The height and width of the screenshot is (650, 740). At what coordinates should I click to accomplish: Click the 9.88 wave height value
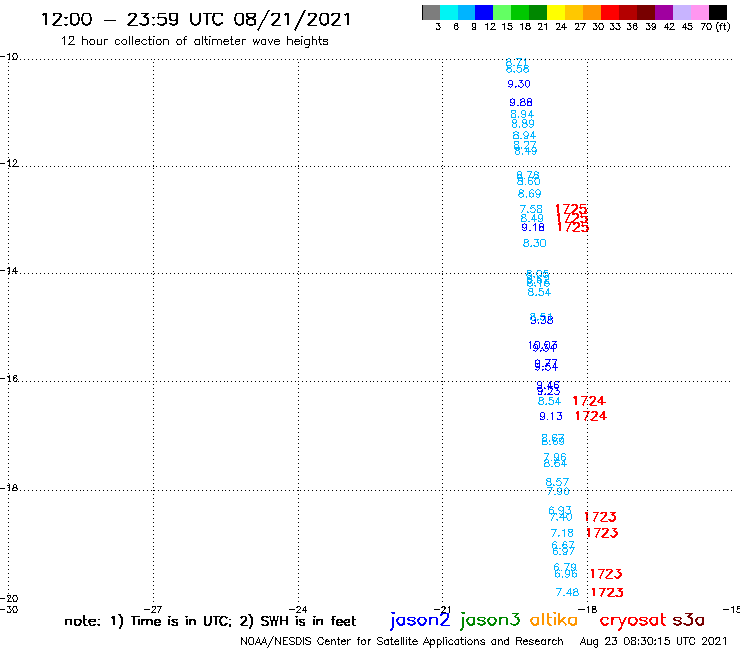[x=521, y=102]
